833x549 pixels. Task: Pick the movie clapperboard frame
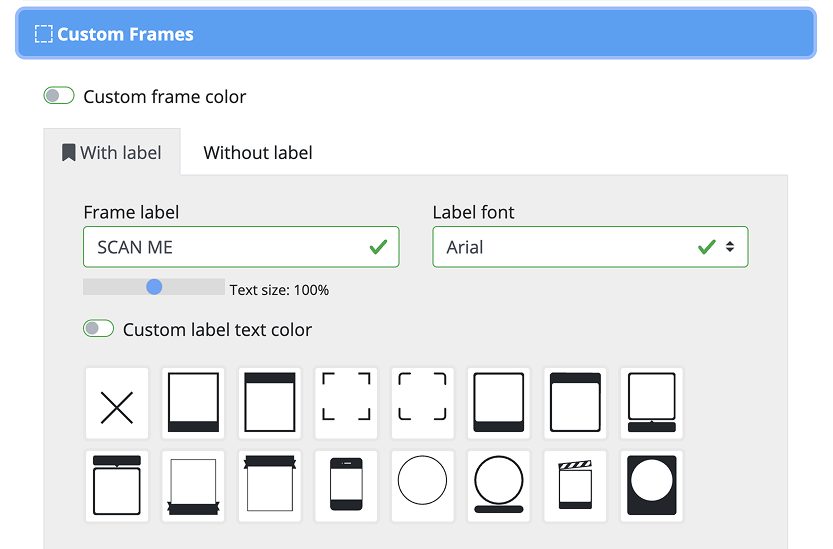(575, 486)
